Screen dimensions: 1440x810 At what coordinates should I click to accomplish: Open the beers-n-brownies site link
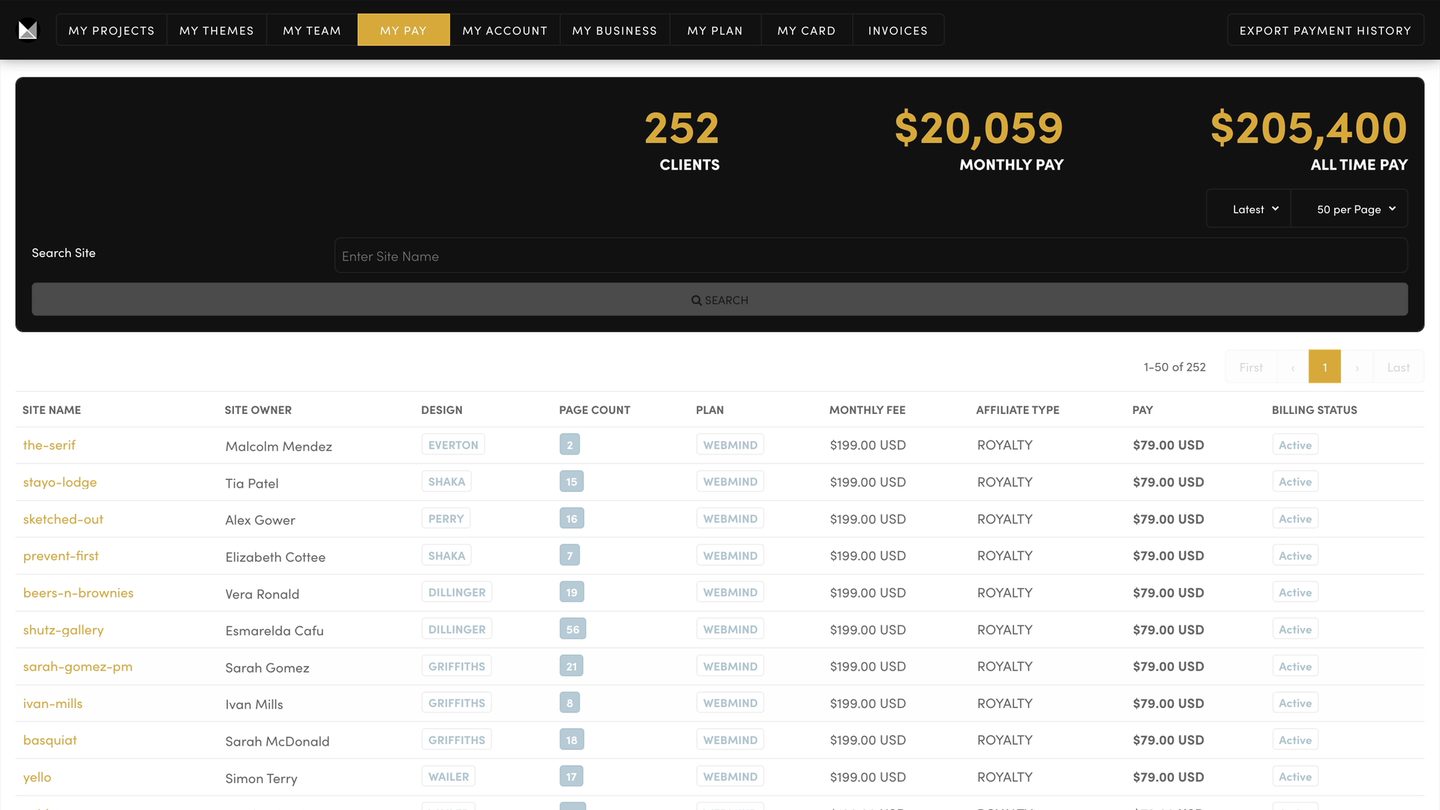78,593
